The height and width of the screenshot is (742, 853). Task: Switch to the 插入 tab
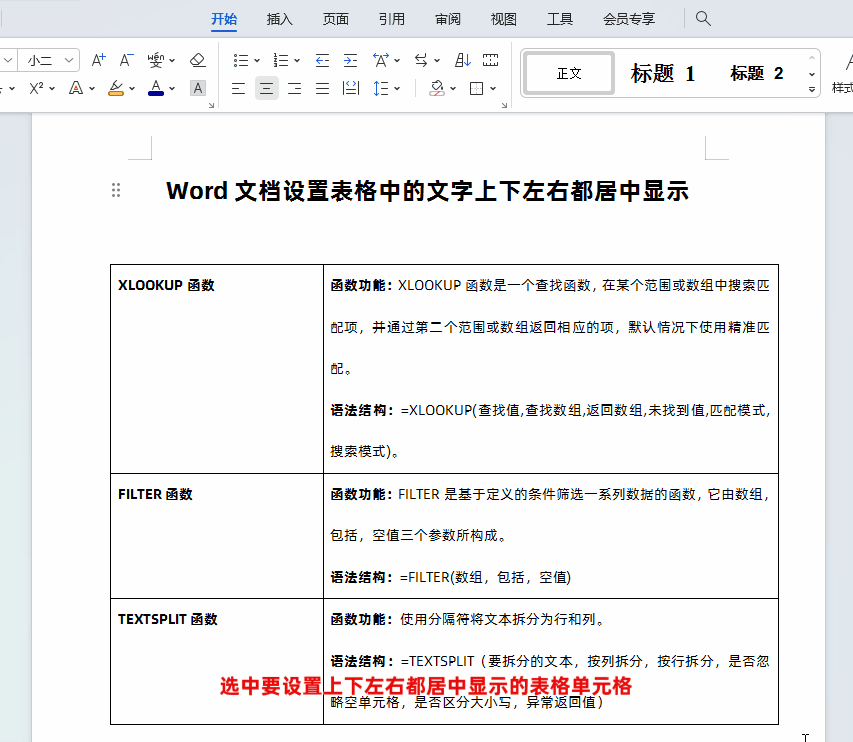(x=280, y=19)
